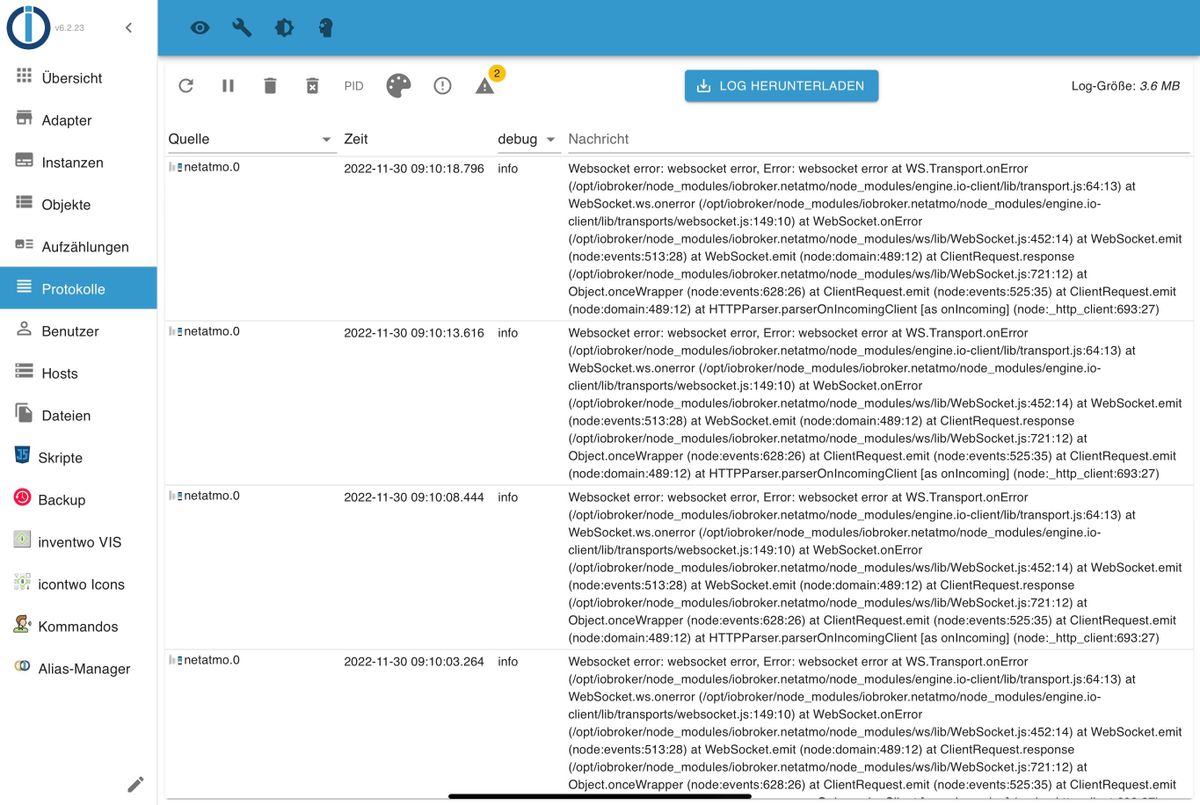Open inventwo VIS from the sidebar
This screenshot has width=1200, height=805.
point(78,542)
